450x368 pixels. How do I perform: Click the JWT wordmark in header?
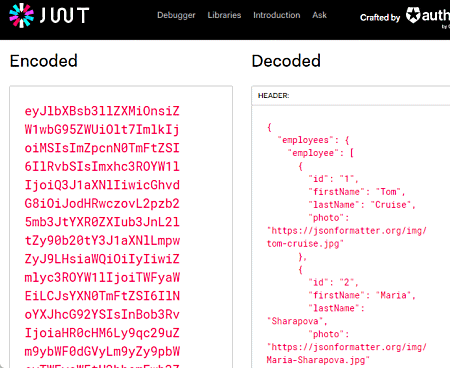click(64, 15)
